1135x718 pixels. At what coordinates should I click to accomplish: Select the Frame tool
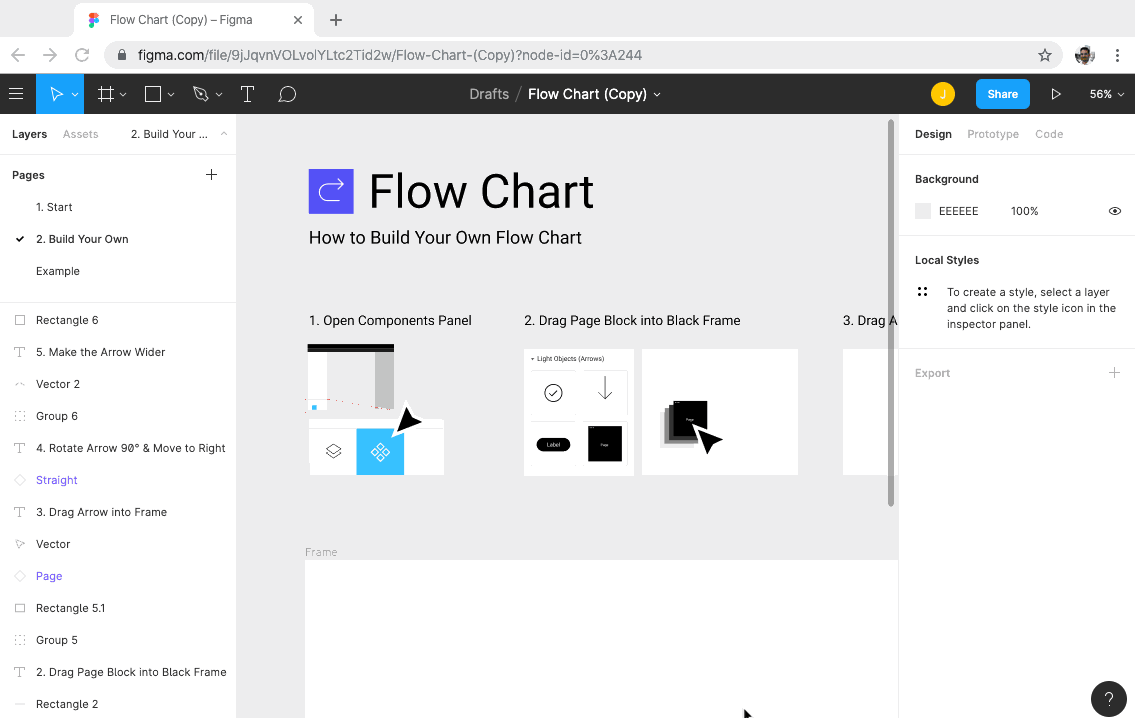click(x=106, y=94)
